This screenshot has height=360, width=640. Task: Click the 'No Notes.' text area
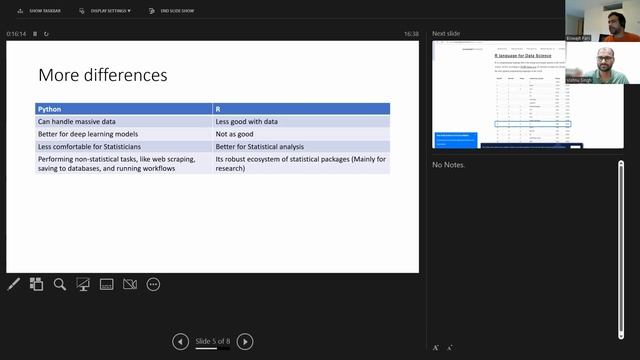[x=448, y=165]
